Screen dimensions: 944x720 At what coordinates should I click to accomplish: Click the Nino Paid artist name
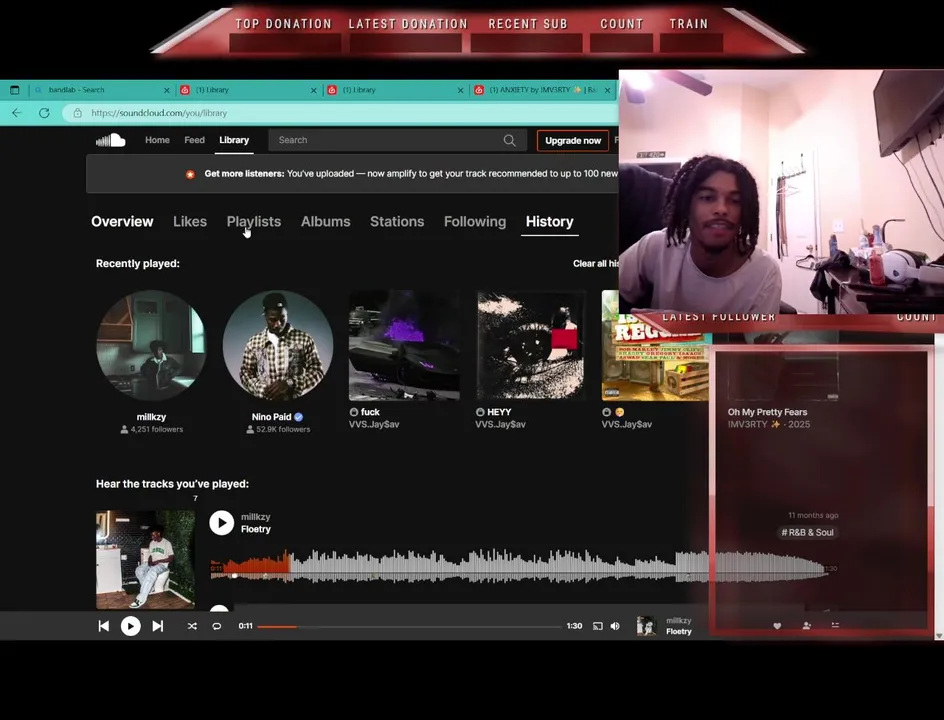pos(272,417)
